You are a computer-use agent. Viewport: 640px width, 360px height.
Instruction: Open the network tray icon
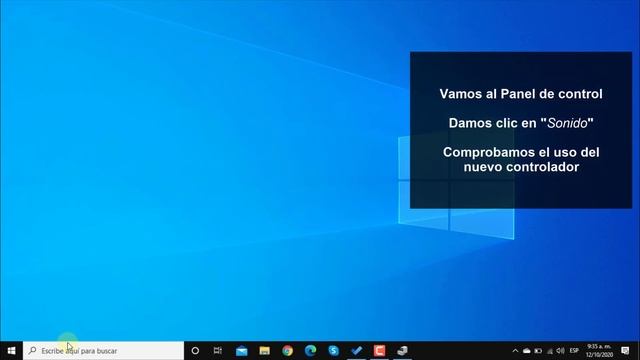550,351
